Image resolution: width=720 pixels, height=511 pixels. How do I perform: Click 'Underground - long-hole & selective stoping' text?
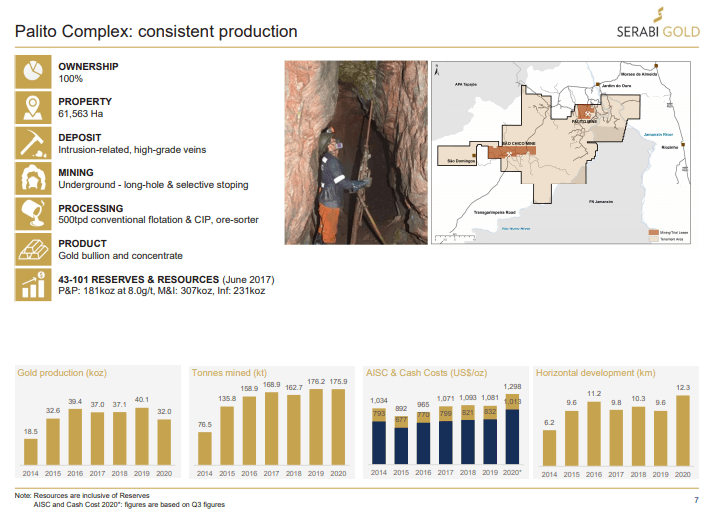click(x=153, y=185)
